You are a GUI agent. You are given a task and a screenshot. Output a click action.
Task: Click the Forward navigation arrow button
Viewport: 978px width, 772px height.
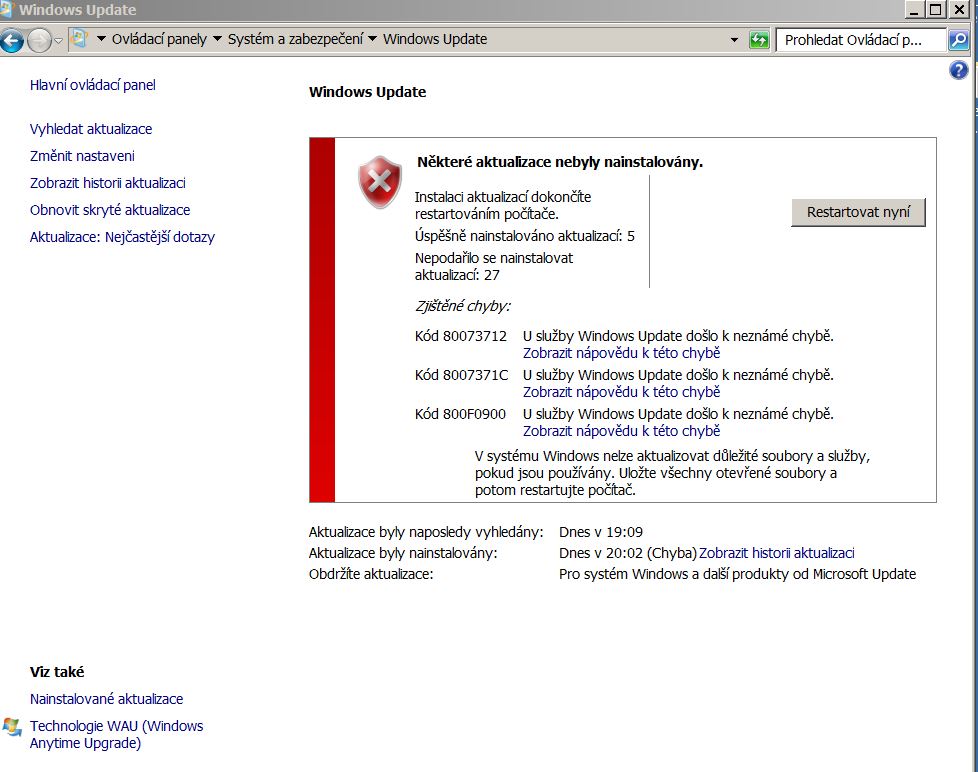pyautogui.click(x=39, y=40)
